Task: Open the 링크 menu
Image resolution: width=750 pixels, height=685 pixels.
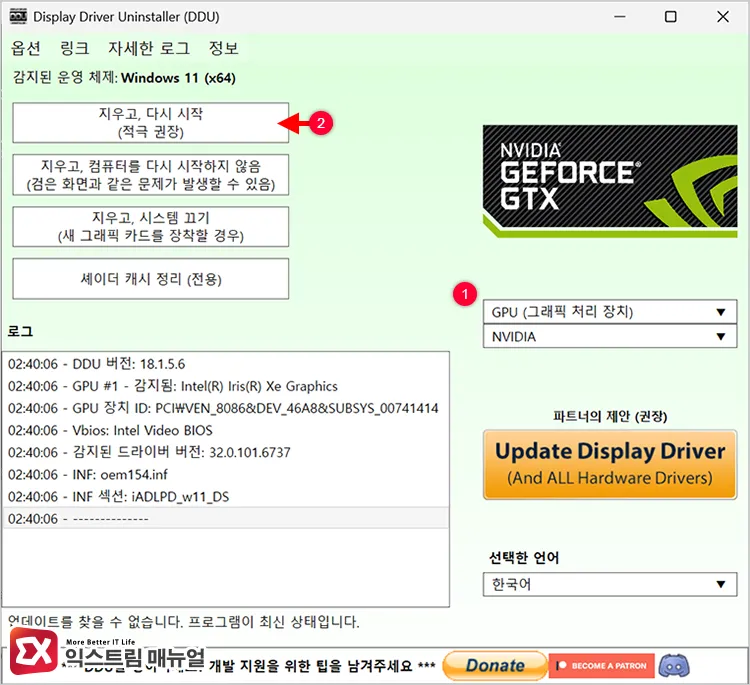Action: click(75, 48)
